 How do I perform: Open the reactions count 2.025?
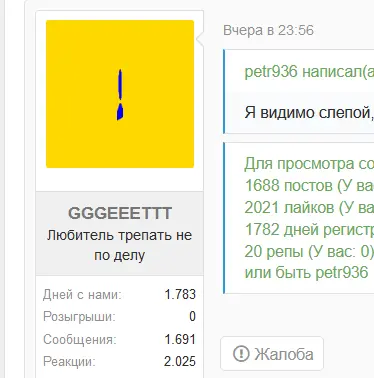point(180,362)
